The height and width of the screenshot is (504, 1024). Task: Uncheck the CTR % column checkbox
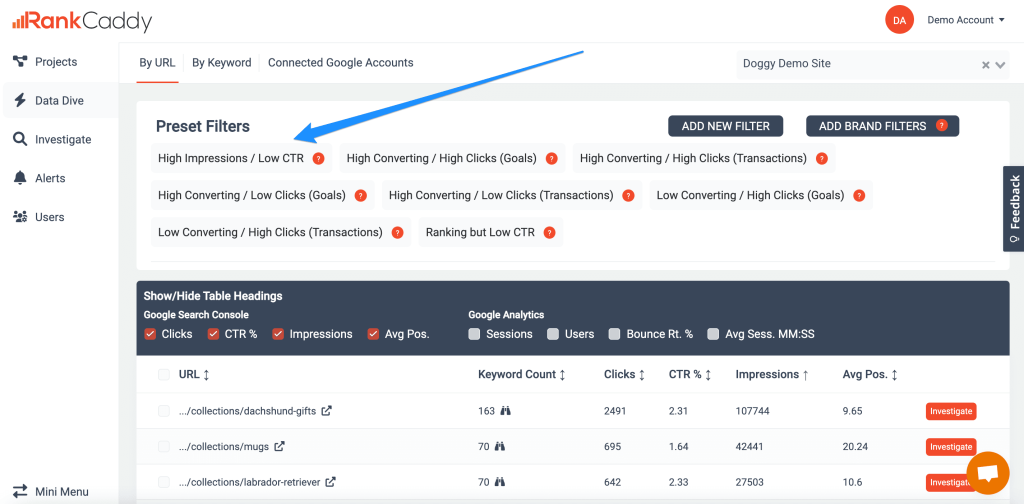pyautogui.click(x=213, y=334)
